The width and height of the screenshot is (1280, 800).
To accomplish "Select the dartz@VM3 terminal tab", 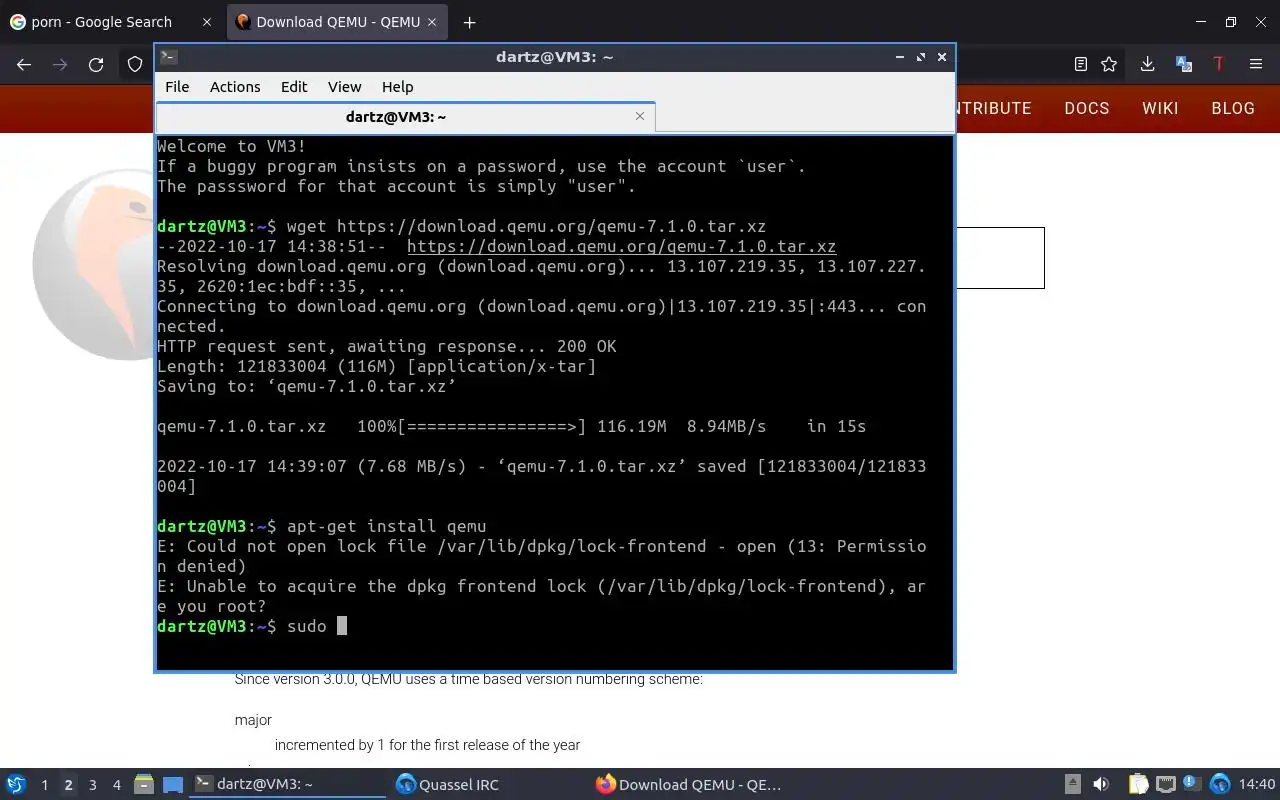I will coord(405,117).
